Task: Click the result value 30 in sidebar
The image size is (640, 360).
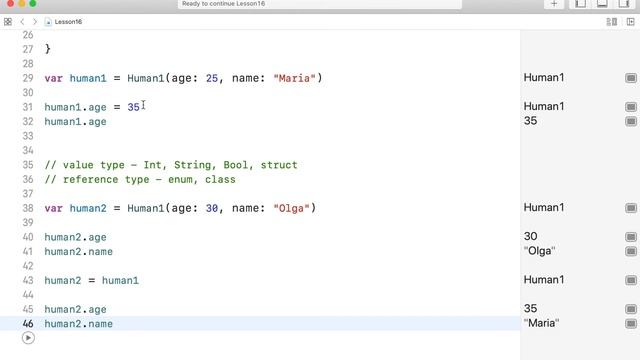Action: click(x=530, y=236)
